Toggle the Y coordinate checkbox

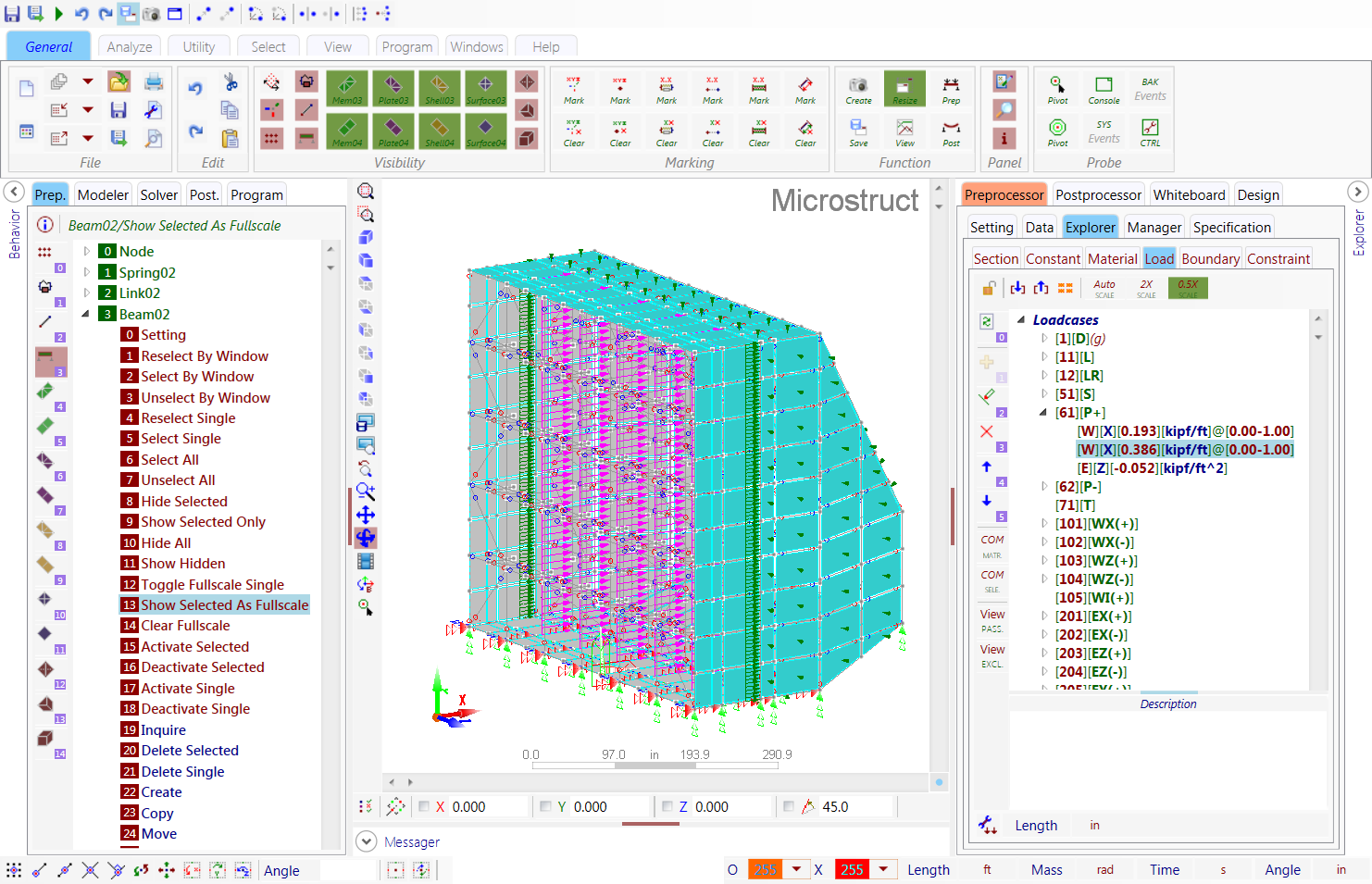tap(545, 806)
